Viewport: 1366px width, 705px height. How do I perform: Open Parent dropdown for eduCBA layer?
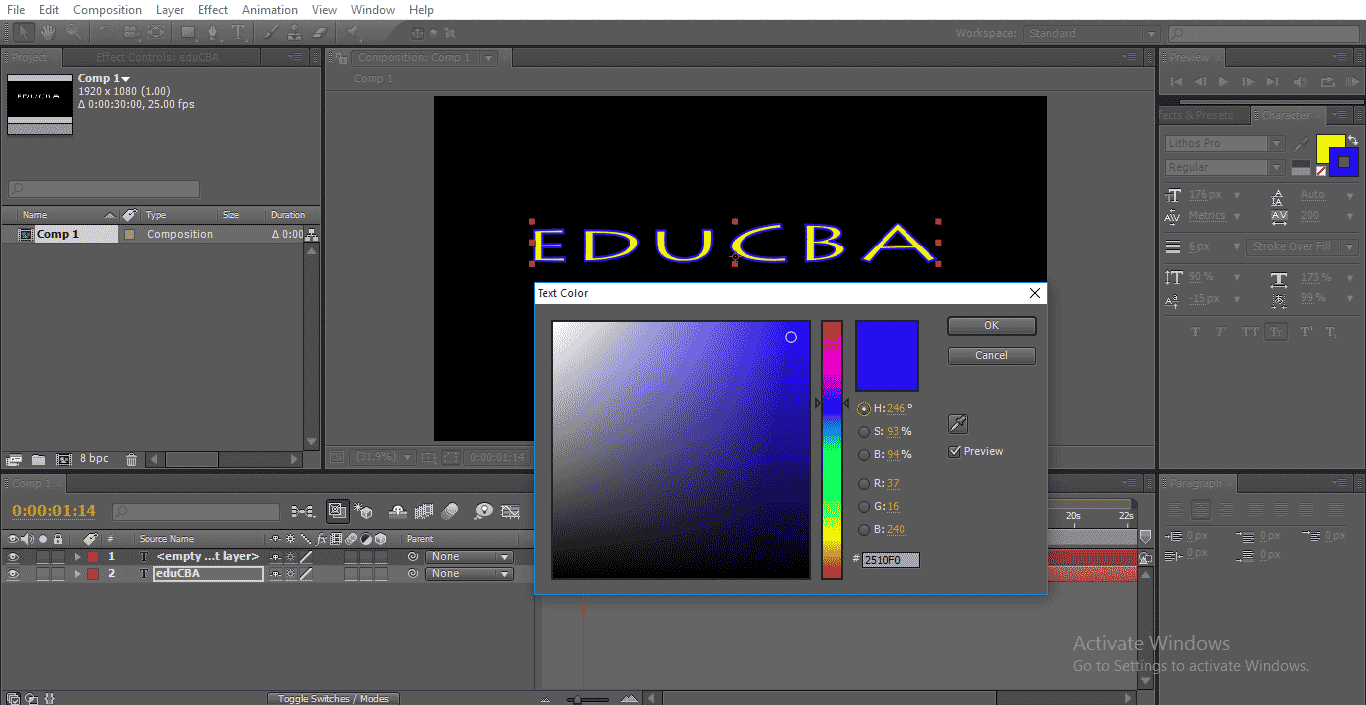click(x=468, y=574)
